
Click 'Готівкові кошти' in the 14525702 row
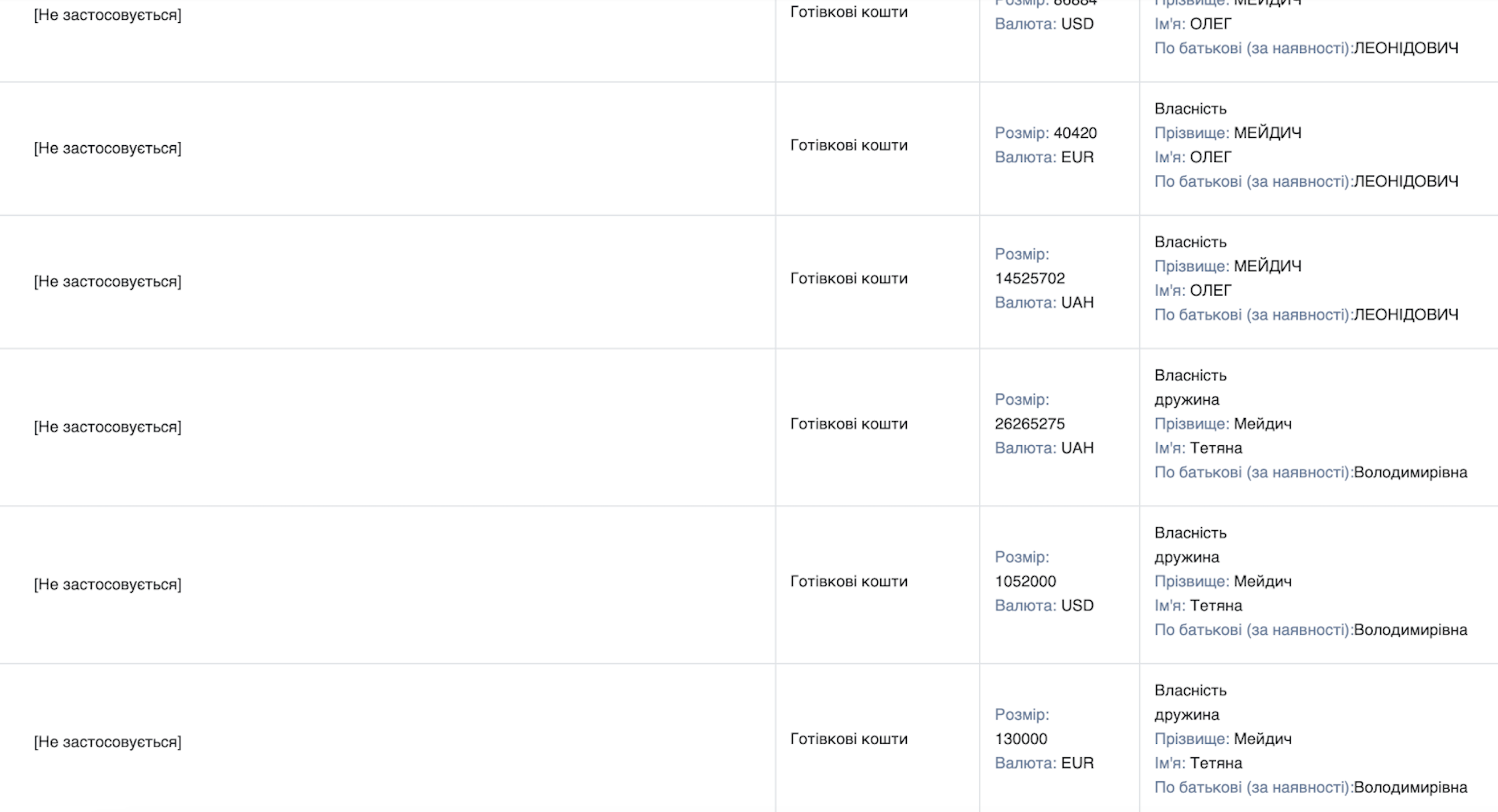[x=849, y=278]
